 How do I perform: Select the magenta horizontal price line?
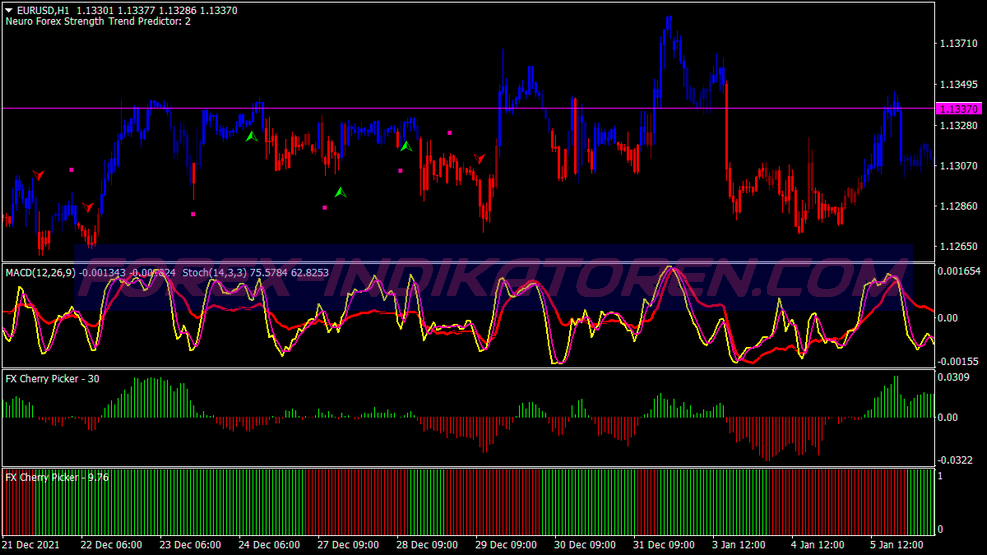pos(468,108)
